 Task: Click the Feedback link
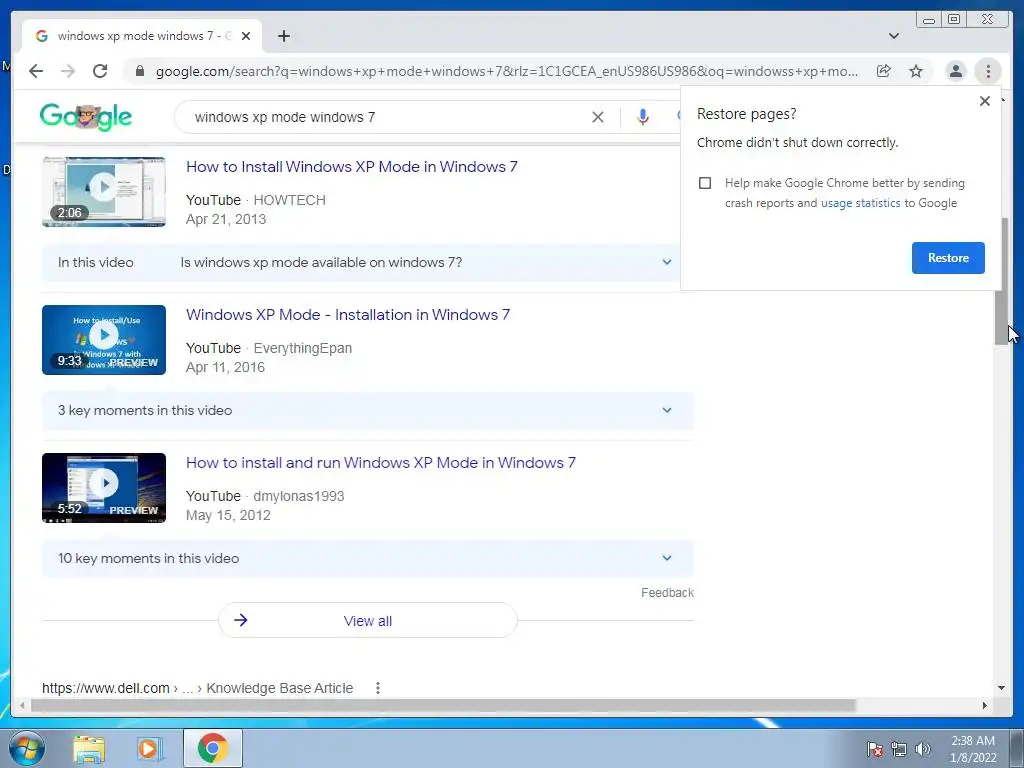(667, 592)
